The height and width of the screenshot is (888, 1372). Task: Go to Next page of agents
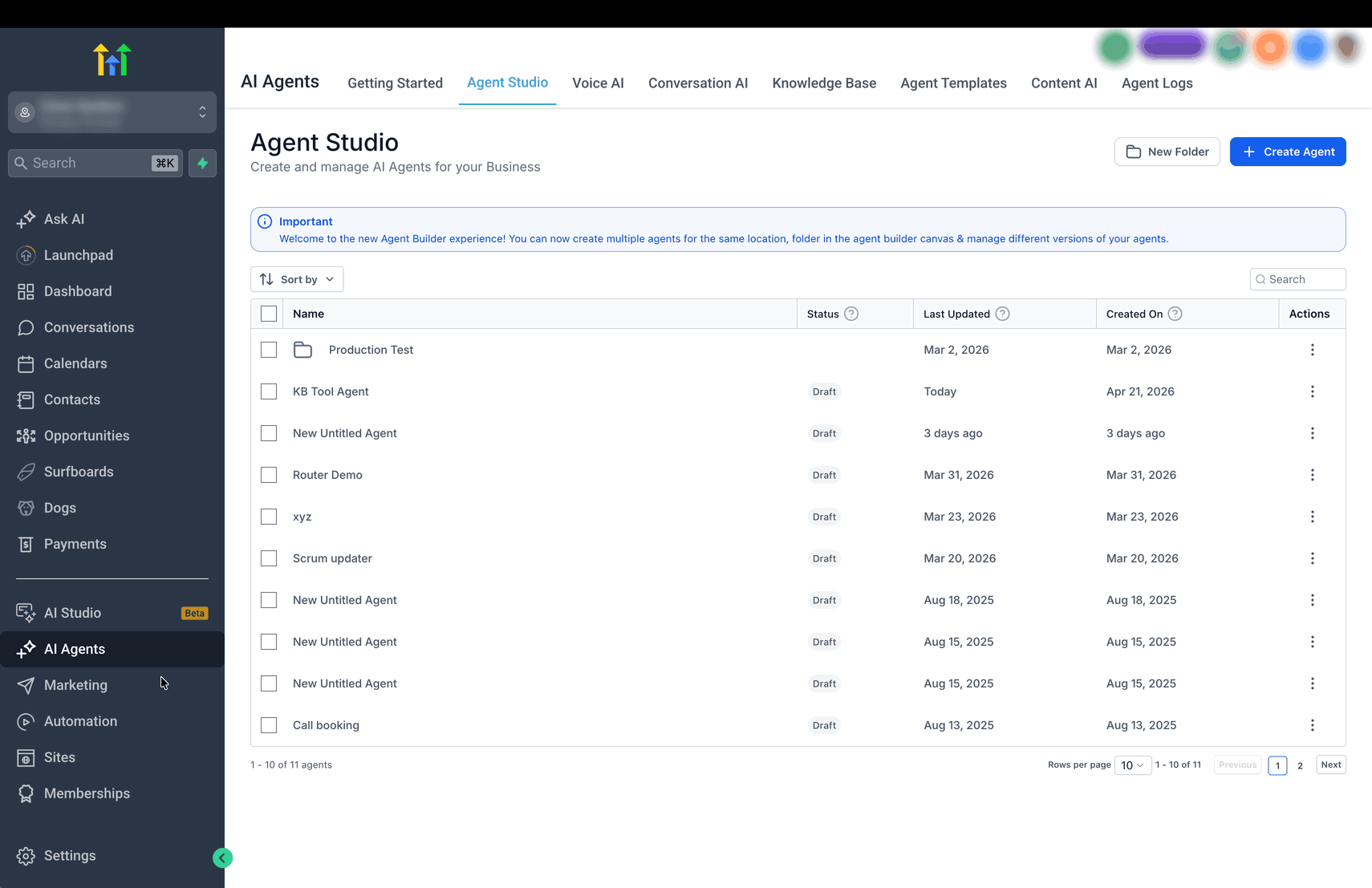pyautogui.click(x=1331, y=764)
